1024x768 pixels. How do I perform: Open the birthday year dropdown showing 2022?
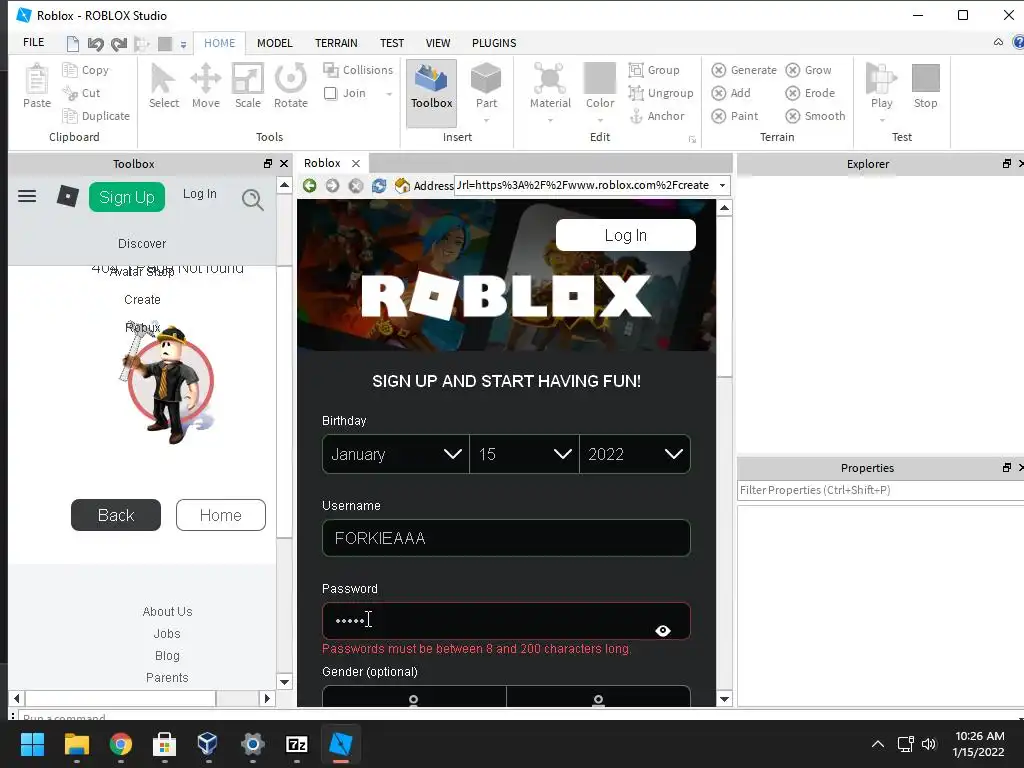click(x=635, y=454)
